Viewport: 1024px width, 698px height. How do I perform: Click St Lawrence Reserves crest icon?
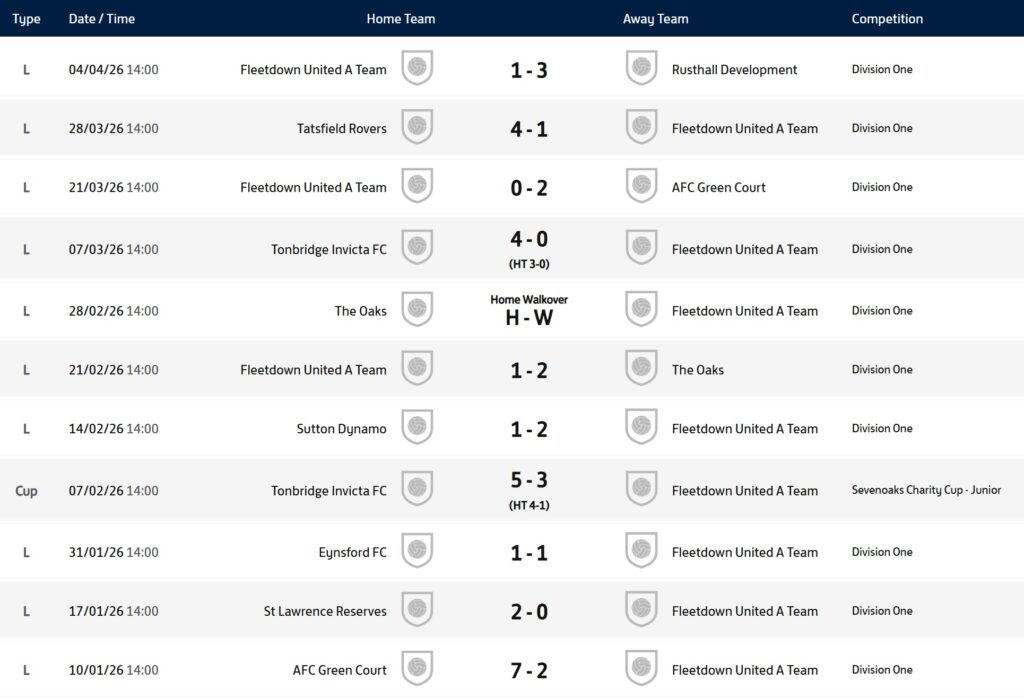(x=417, y=610)
